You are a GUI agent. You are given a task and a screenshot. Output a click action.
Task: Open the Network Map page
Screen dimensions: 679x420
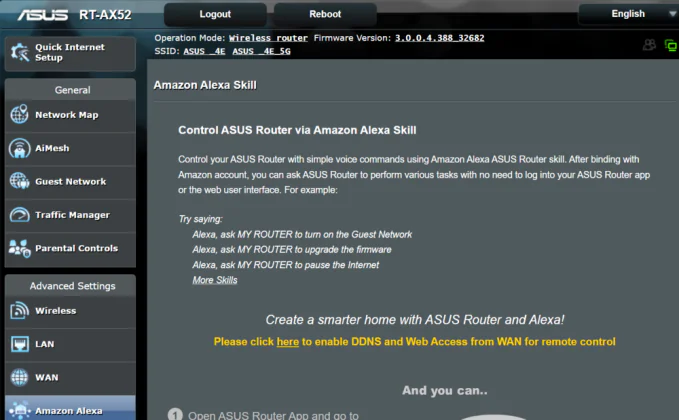[x=70, y=115]
